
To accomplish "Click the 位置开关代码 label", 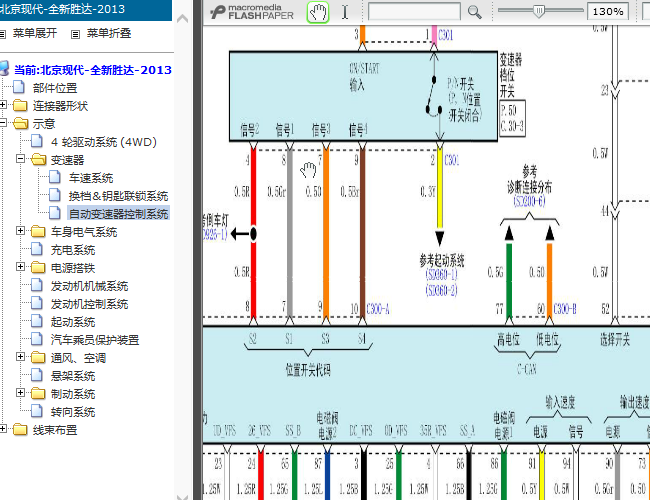I will click(308, 370).
